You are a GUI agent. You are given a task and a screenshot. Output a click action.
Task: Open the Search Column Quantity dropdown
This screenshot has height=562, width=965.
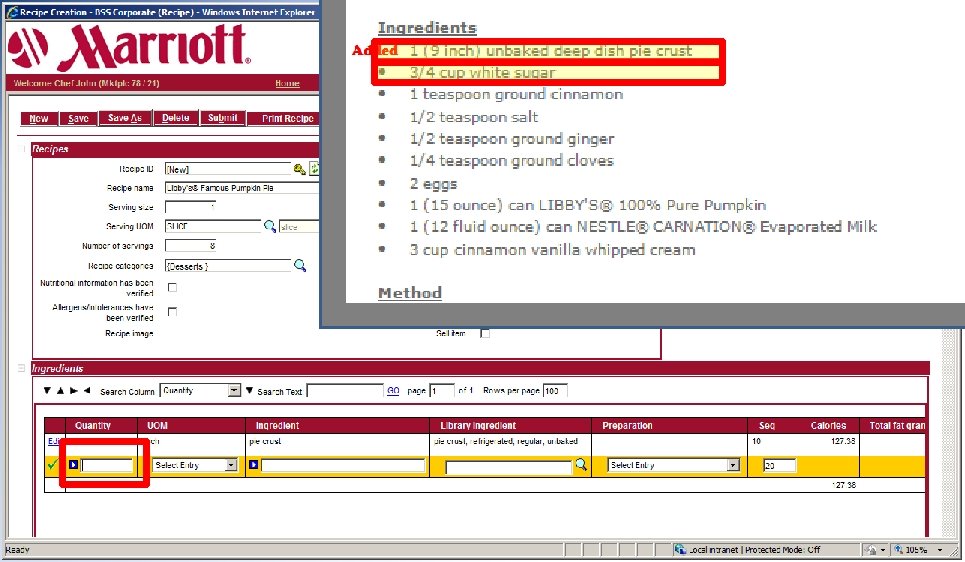(x=234, y=390)
